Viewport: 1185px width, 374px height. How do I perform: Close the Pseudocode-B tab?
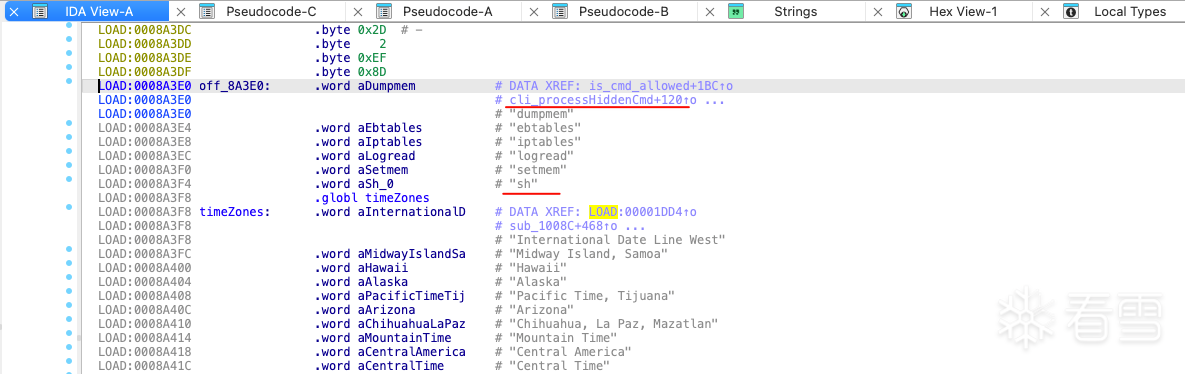534,12
